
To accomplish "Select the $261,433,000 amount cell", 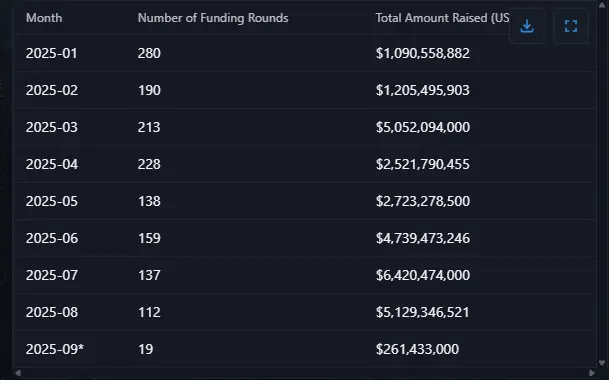I will point(417,349).
